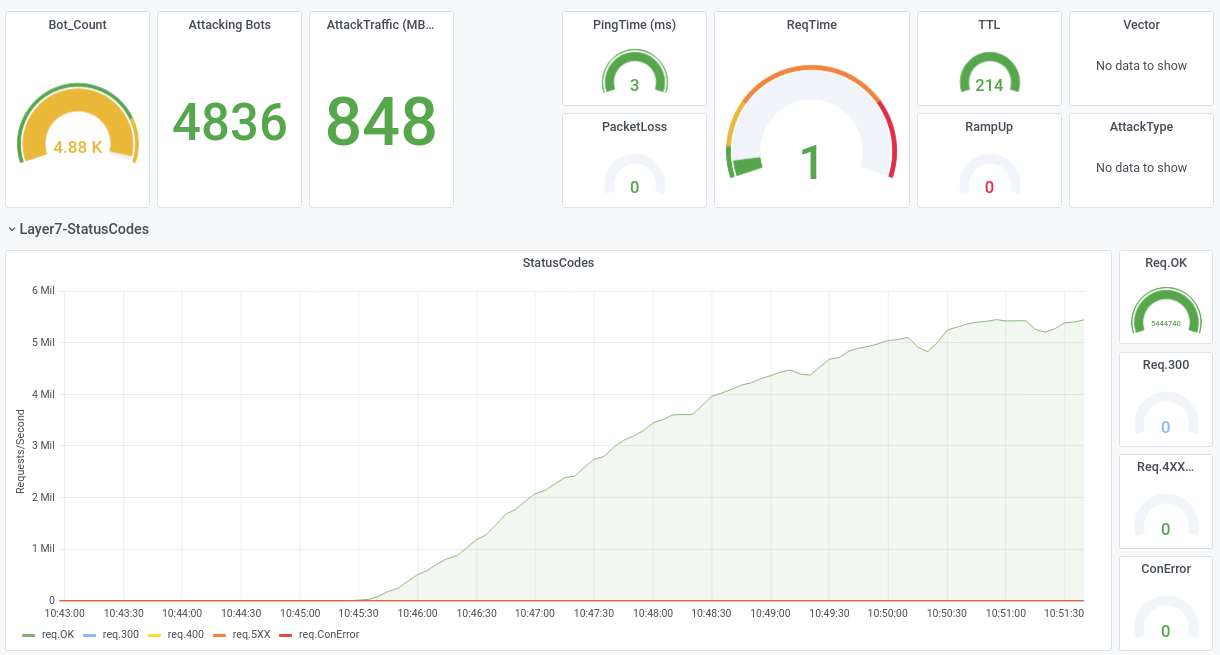Open the StatusCodes graph title menu
1220x655 pixels.
click(558, 263)
